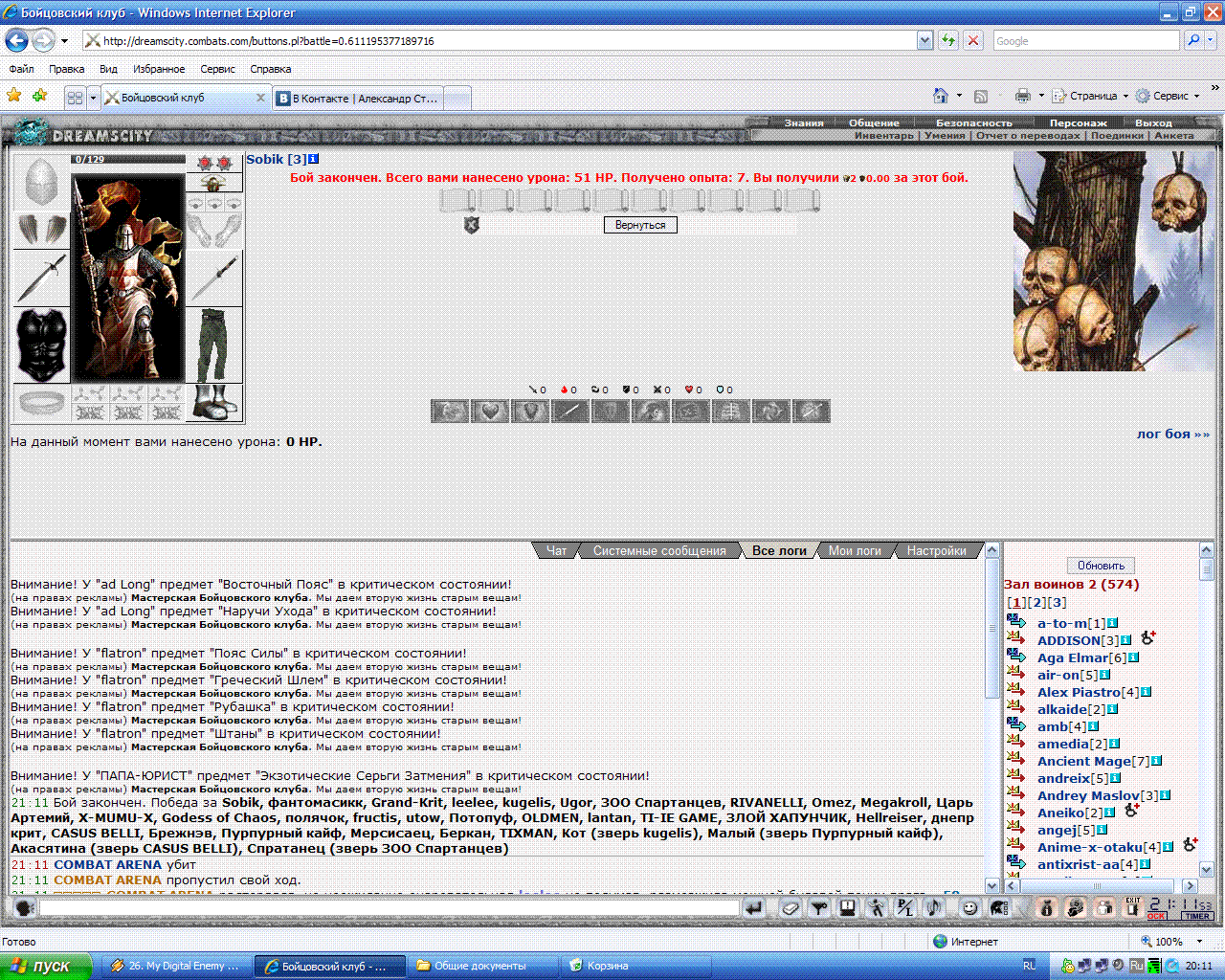The width and height of the screenshot is (1225, 980).
Task: Click the пуск Start button
Action: pyautogui.click(x=46, y=966)
